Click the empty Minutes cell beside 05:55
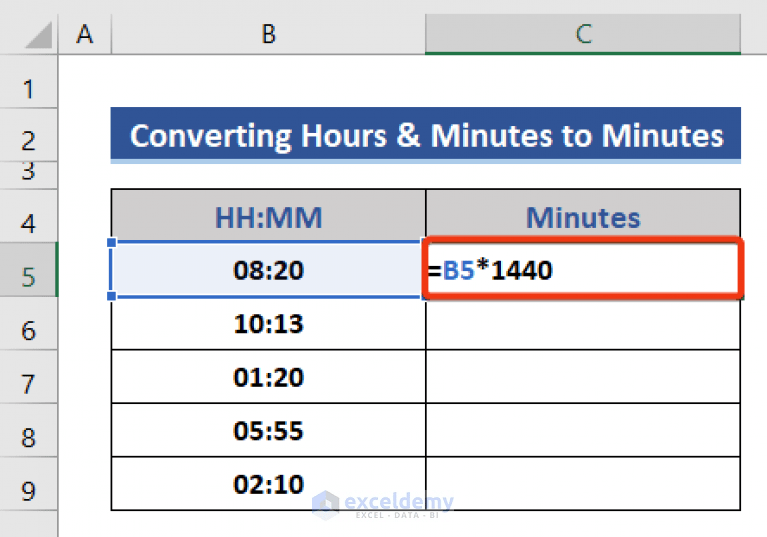Viewport: 767px width, 537px height. [583, 430]
